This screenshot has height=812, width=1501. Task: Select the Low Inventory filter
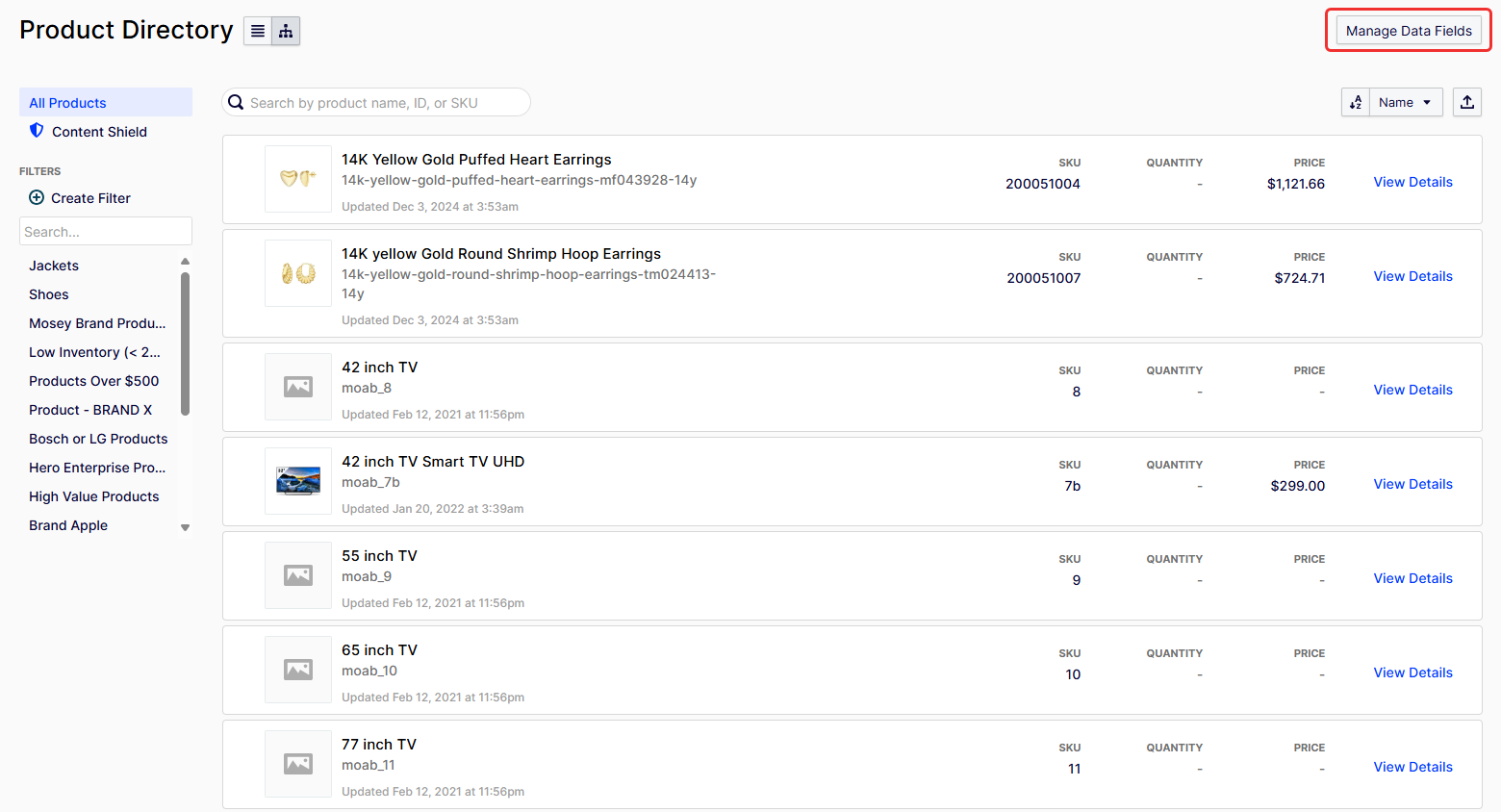point(94,352)
